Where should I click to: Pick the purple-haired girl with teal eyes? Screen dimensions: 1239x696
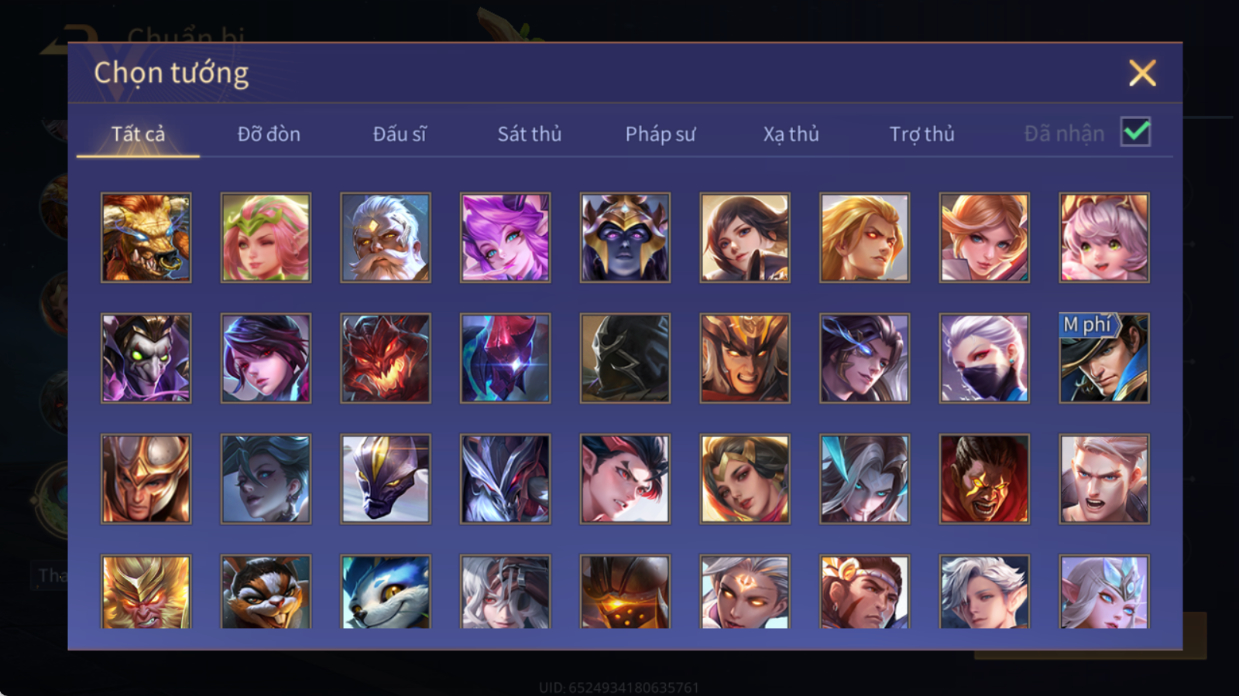tap(505, 238)
